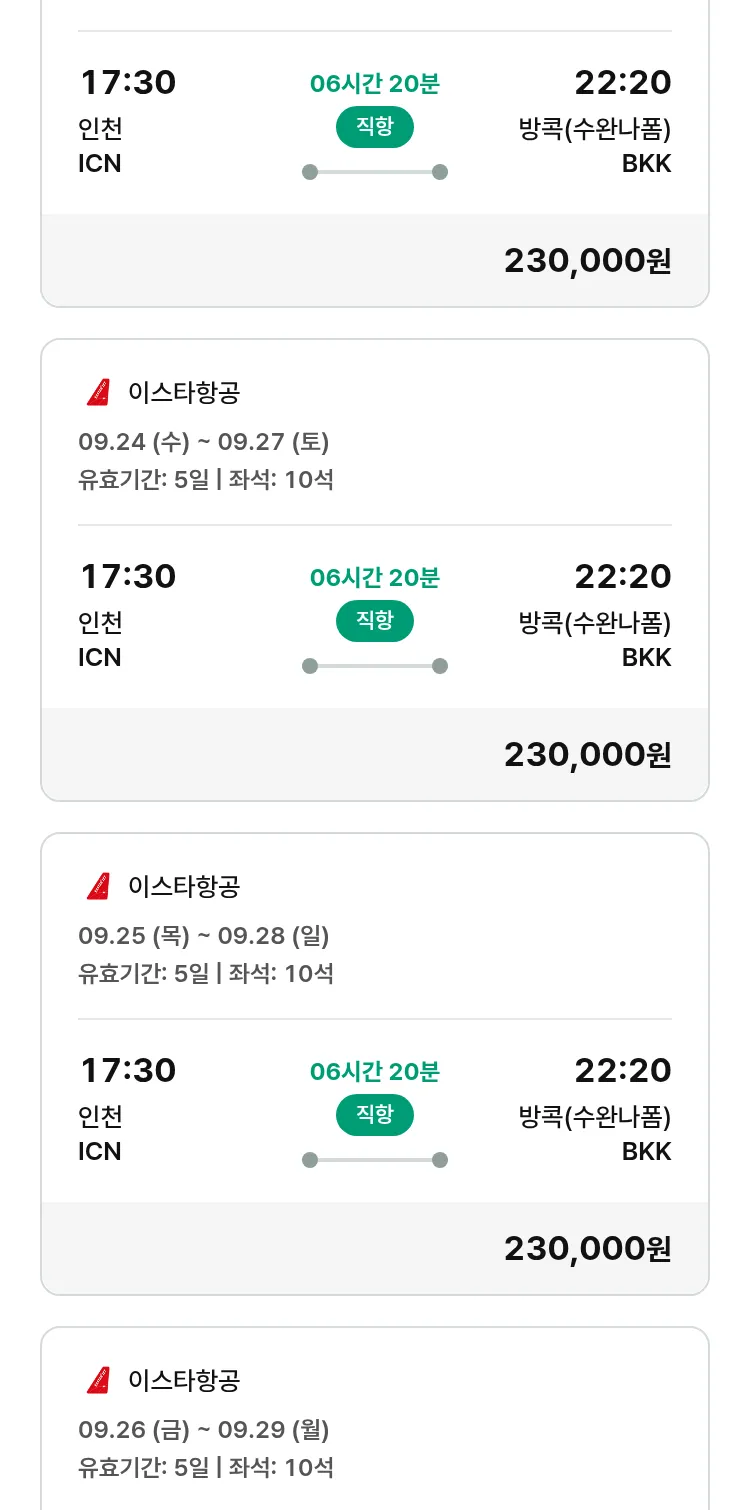The width and height of the screenshot is (750, 1510).
Task: Click the 이스타항공 name in the 09.24 card
Action: (x=184, y=393)
